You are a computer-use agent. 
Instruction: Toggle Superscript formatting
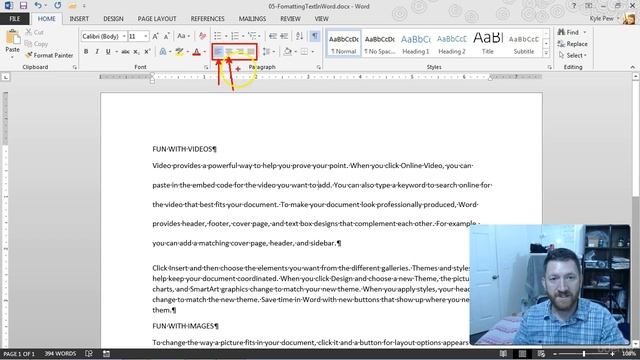[x=147, y=52]
